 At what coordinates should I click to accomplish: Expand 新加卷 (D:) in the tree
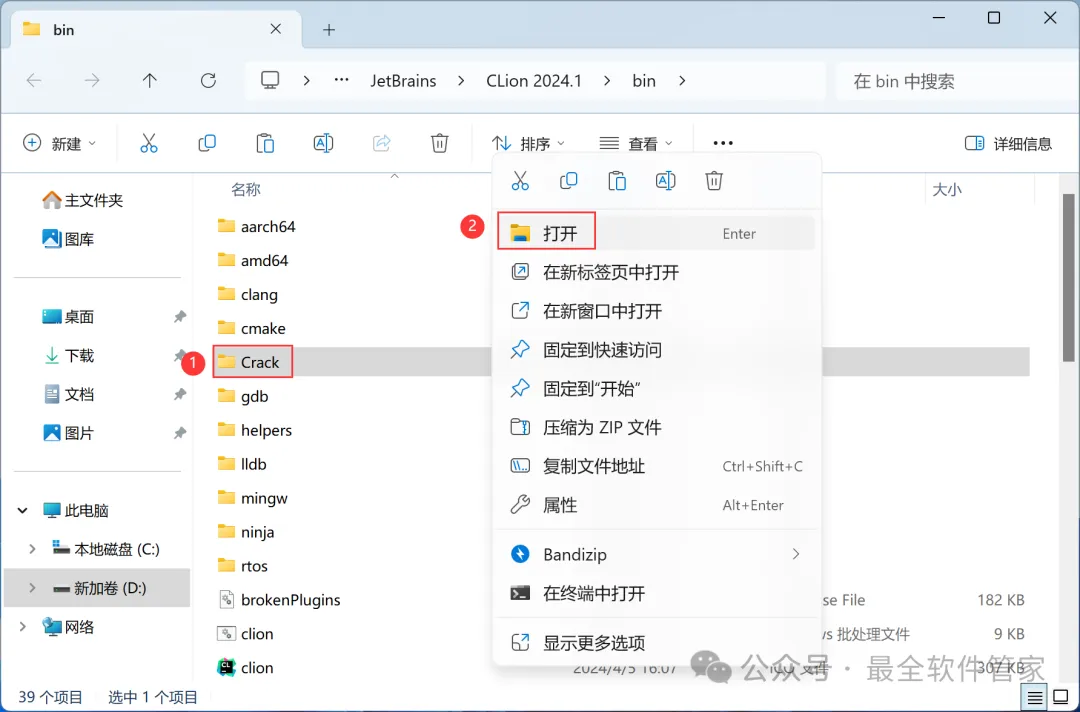pos(32,588)
